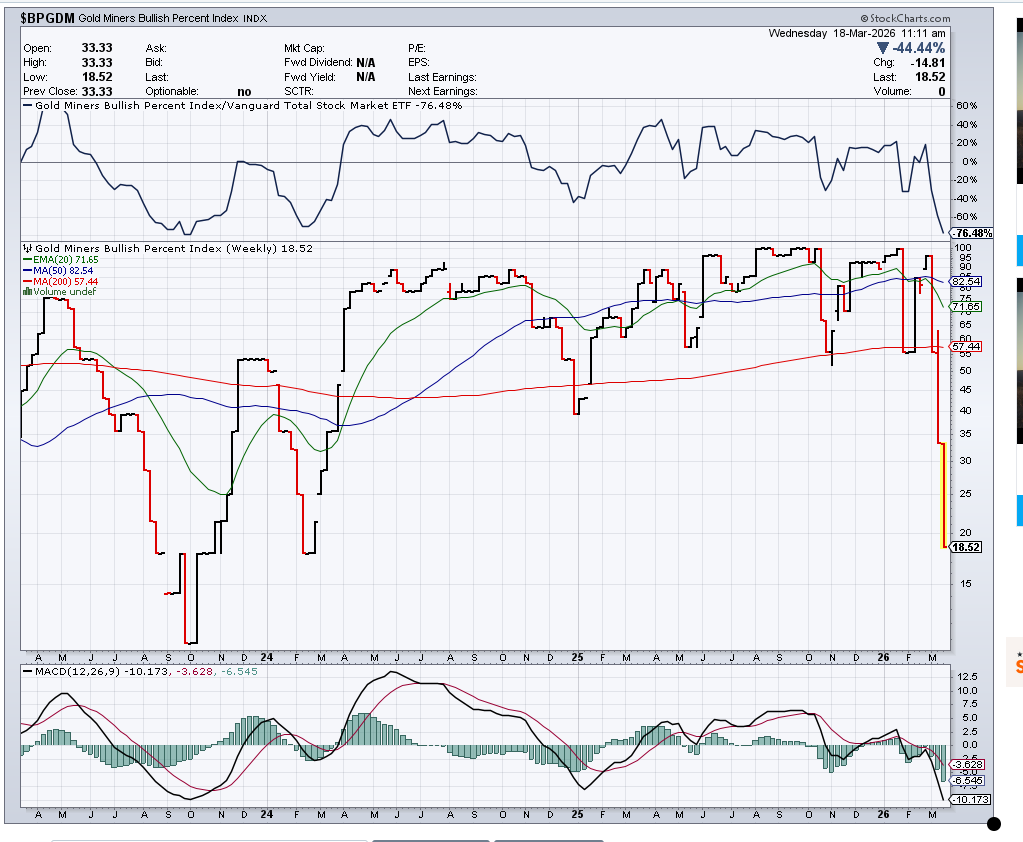Click the orange icon at right screen edge
The image size is (1023, 842).
pos(1018,665)
